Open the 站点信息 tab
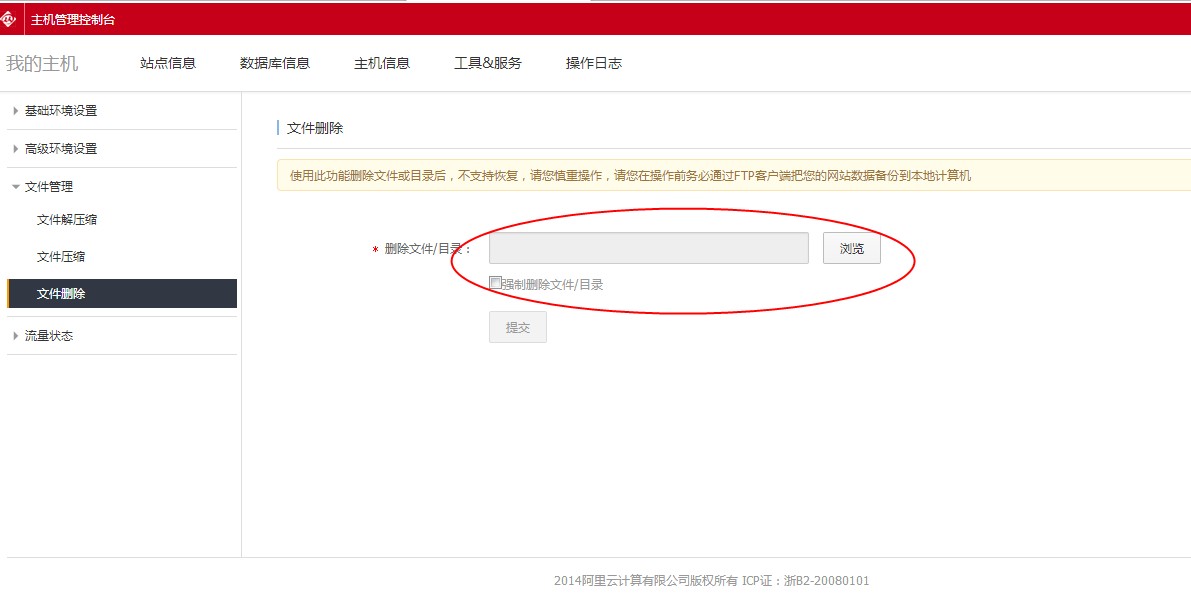The width and height of the screenshot is (1191, 614). click(x=168, y=63)
